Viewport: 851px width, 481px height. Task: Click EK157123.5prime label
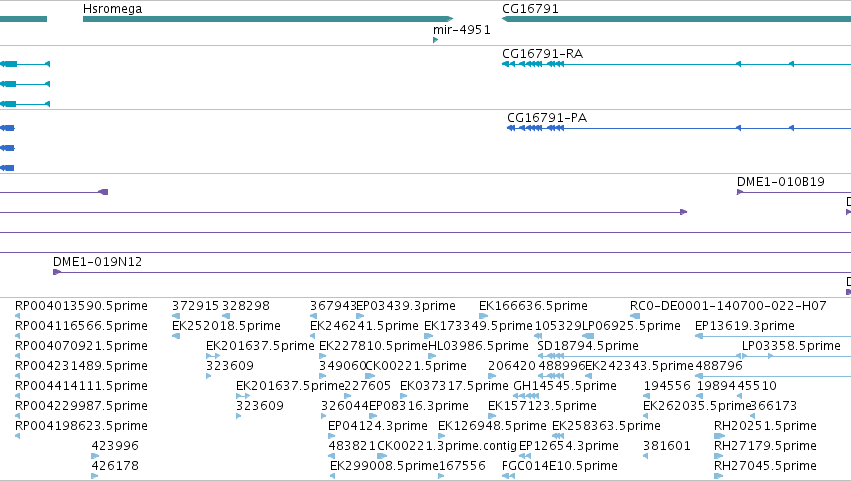(x=542, y=406)
